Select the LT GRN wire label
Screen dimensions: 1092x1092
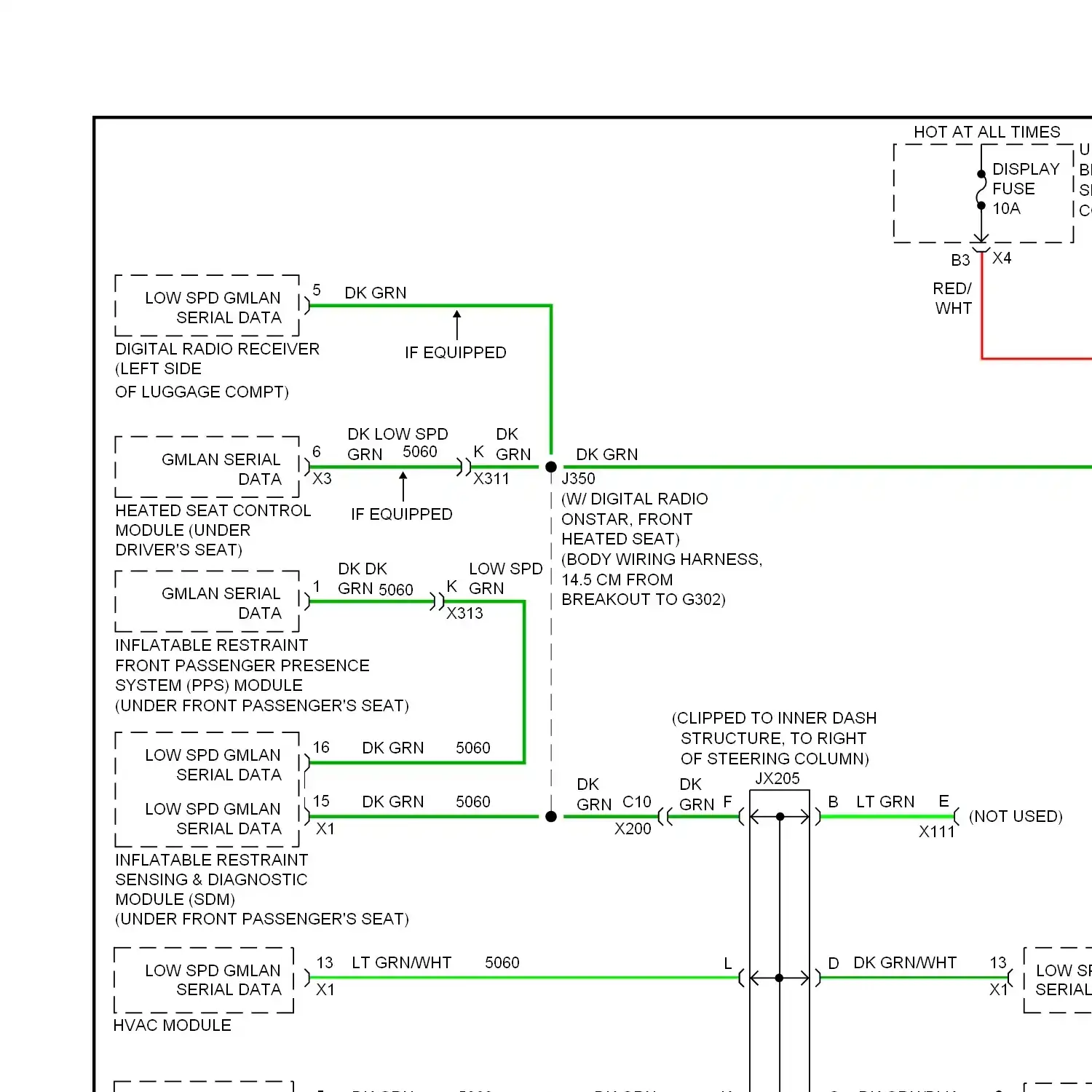pos(885,802)
